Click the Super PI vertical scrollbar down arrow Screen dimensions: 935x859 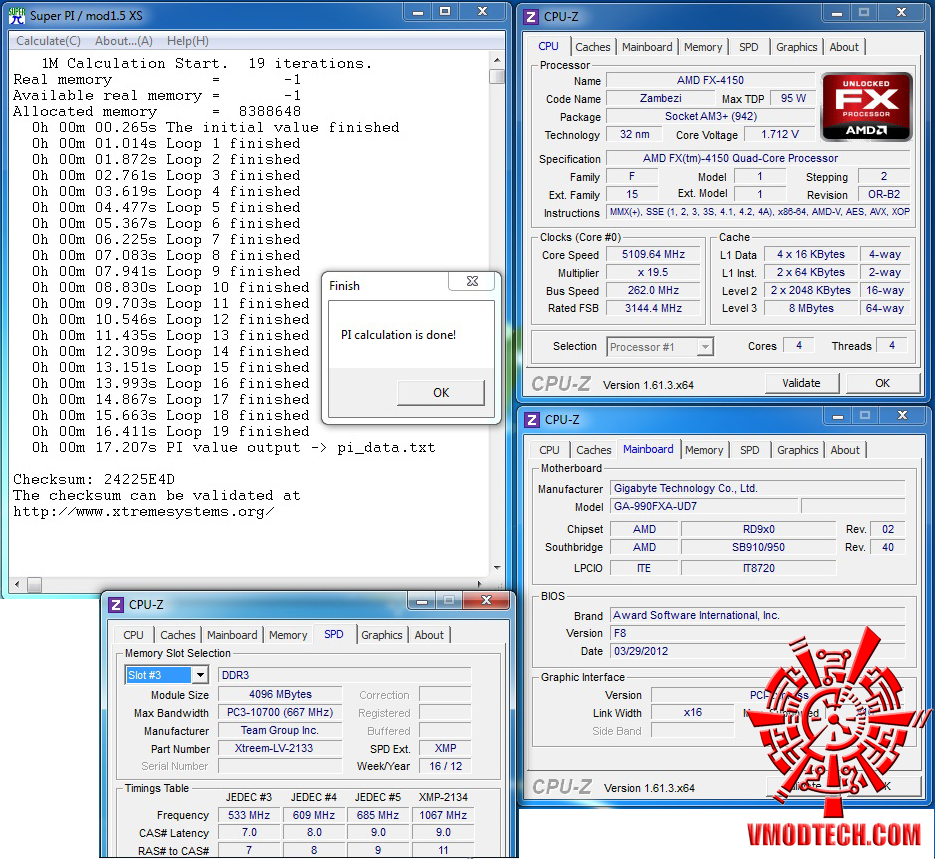pos(497,568)
